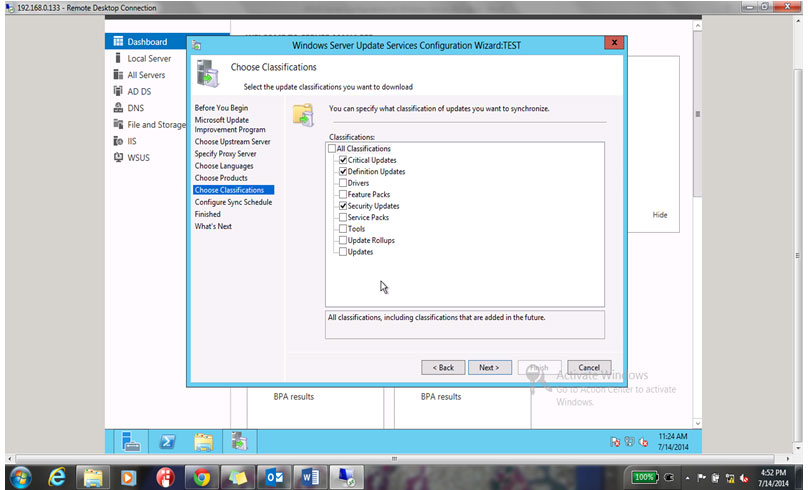Open Outlook from local taskbar
This screenshot has width=808, height=490.
275,478
